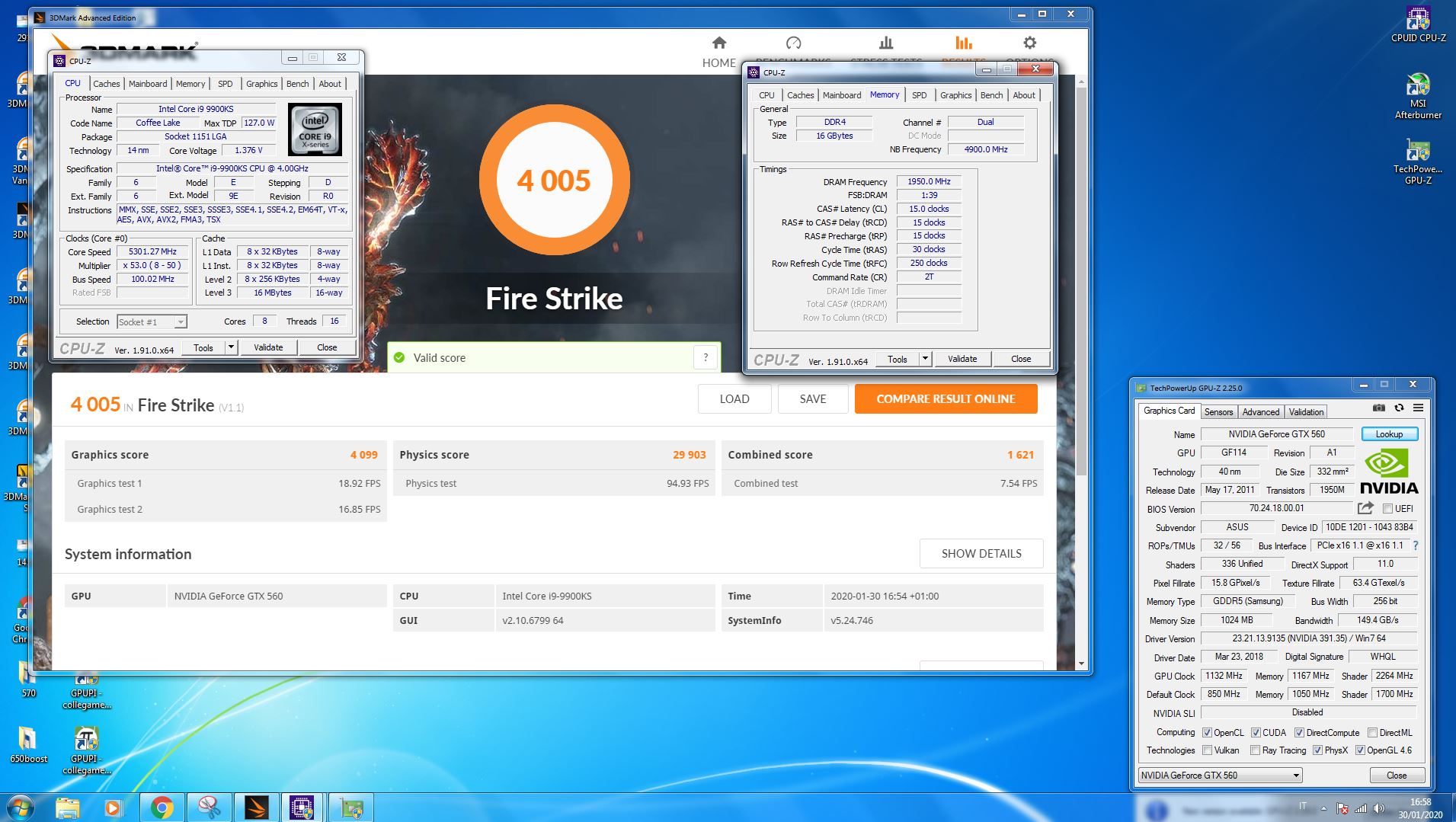Open the 3DMark Stress Tests bar-chart icon
Screen dimensions: 1456x822
(885, 43)
